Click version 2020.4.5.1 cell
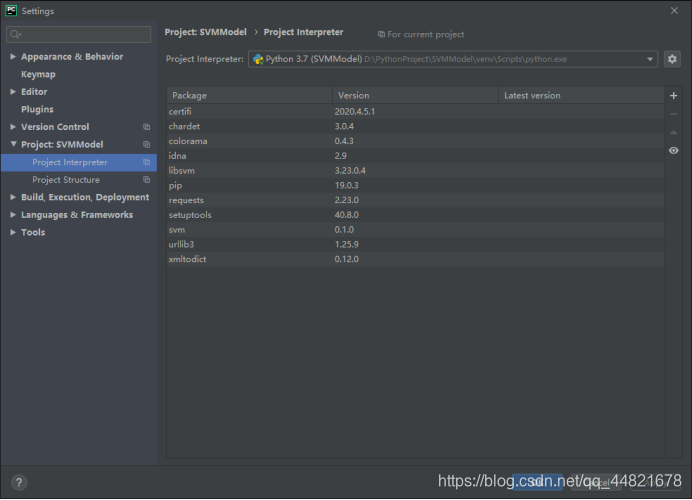692x500 pixels. coord(354,112)
